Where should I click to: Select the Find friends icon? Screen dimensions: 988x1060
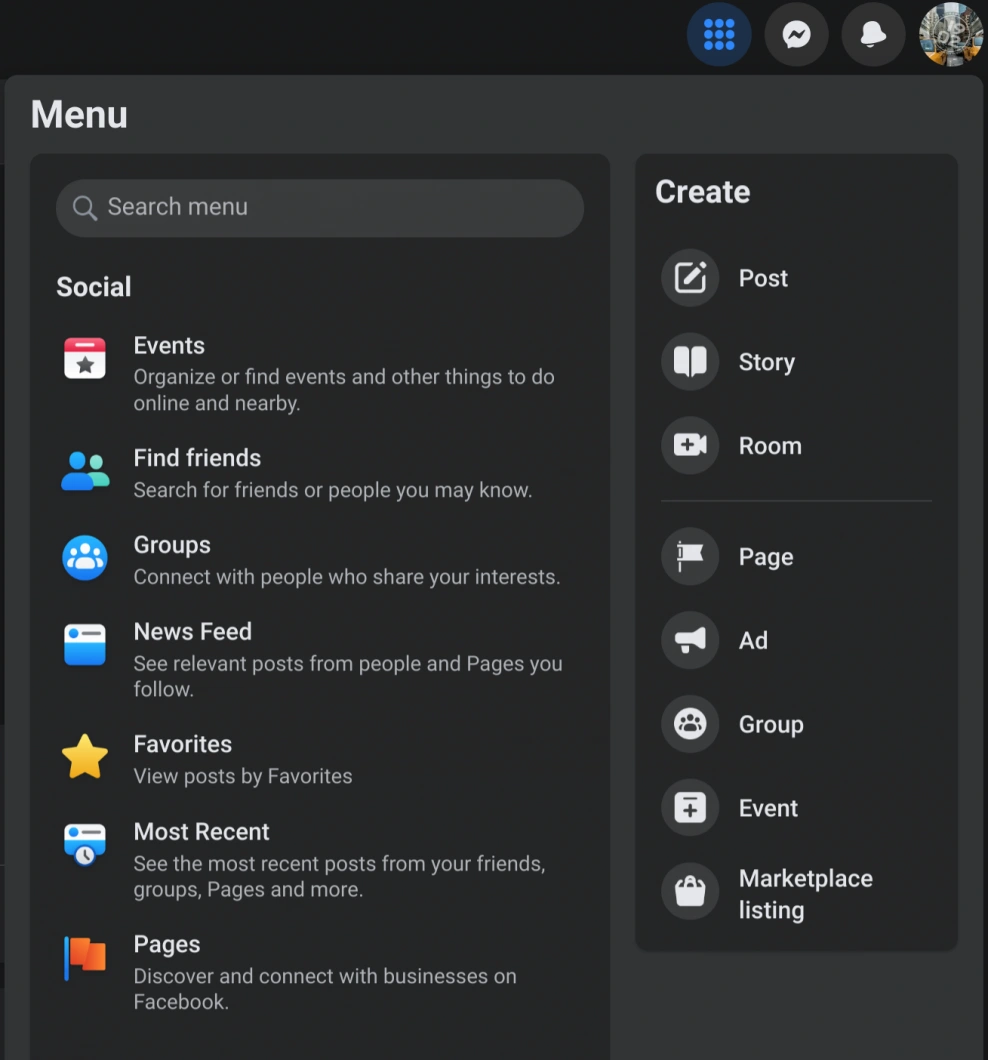[x=85, y=471]
